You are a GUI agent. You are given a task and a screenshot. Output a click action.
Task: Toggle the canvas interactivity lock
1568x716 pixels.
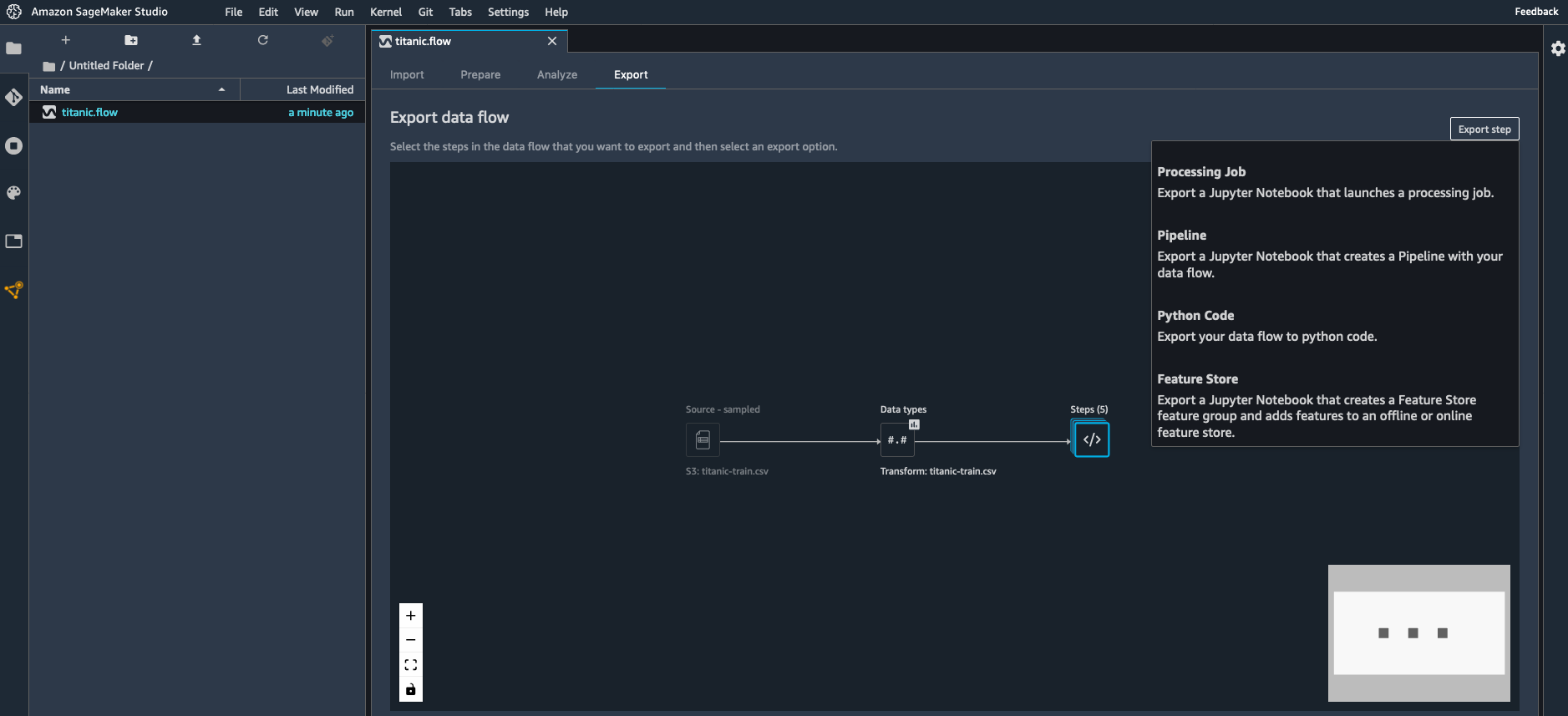click(x=410, y=689)
